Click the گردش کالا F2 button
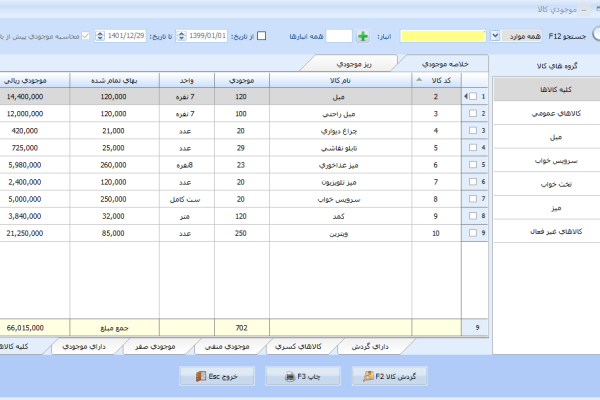The width and height of the screenshot is (600, 400). tap(389, 376)
